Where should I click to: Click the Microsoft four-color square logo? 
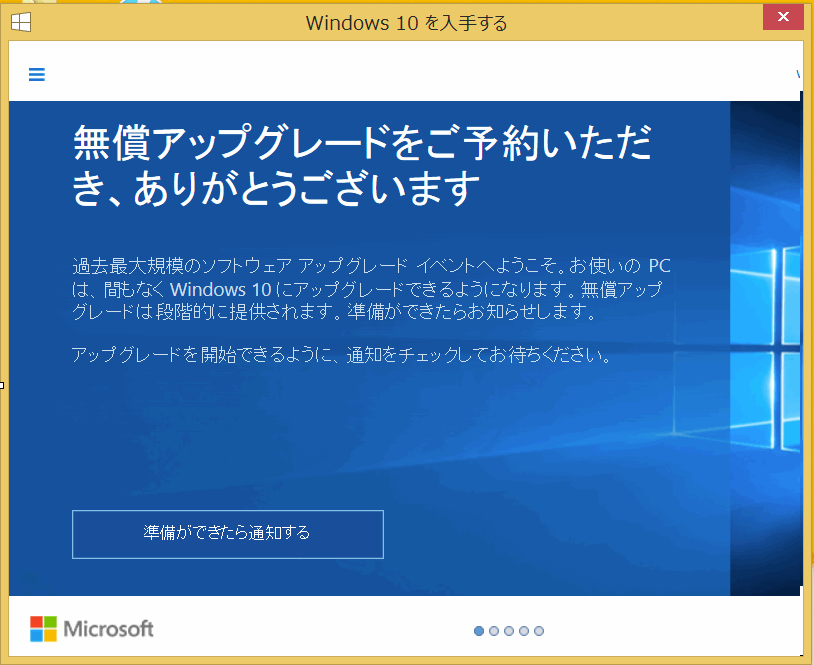pos(43,629)
